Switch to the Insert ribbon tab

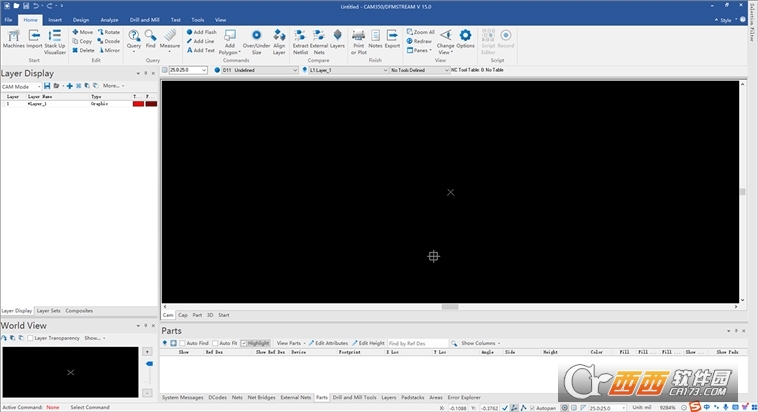click(x=55, y=20)
